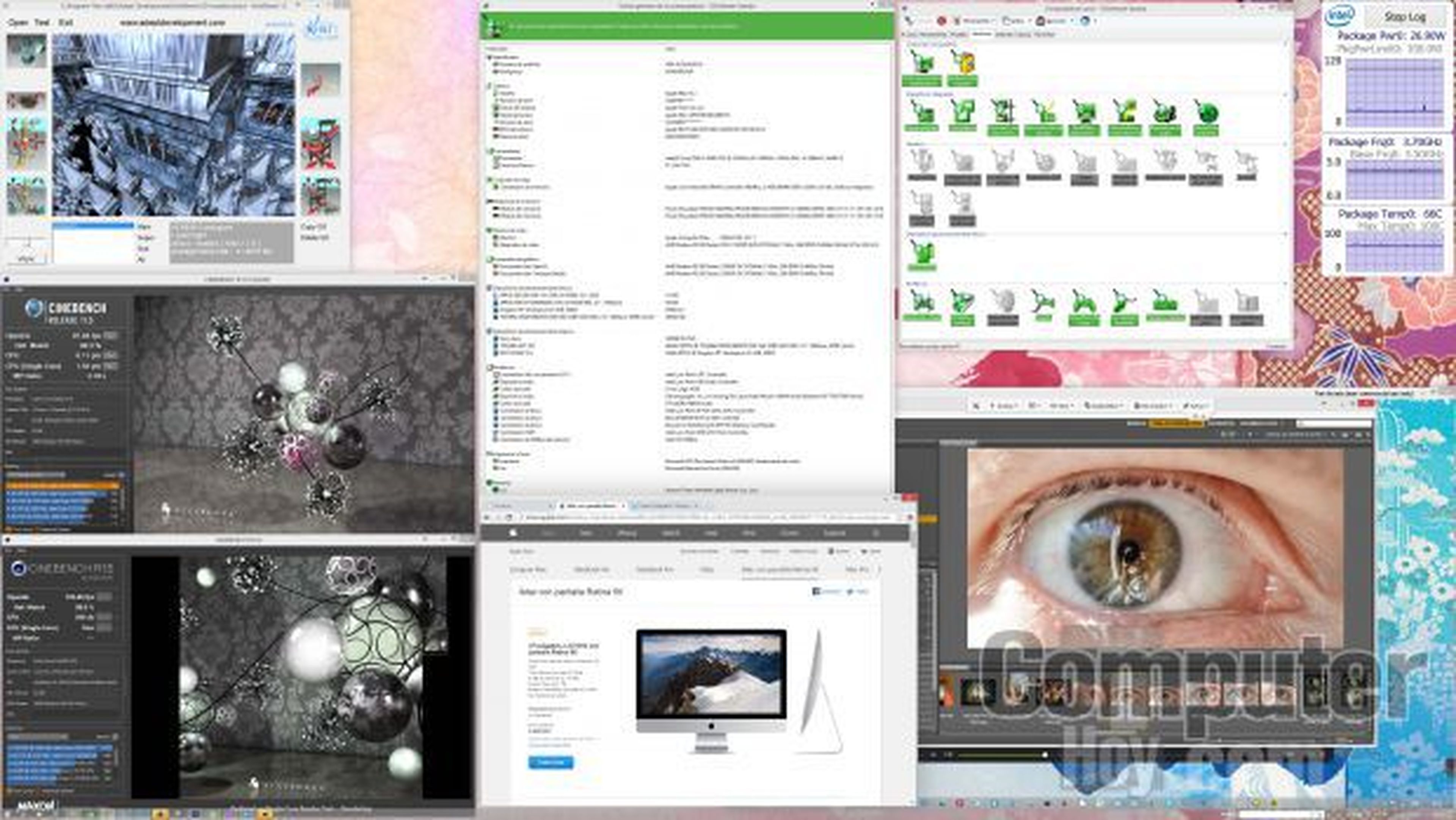Screen dimensions: 1456x820
Task: Run the OpenGL test in Cinebench R15
Action: (x=104, y=597)
